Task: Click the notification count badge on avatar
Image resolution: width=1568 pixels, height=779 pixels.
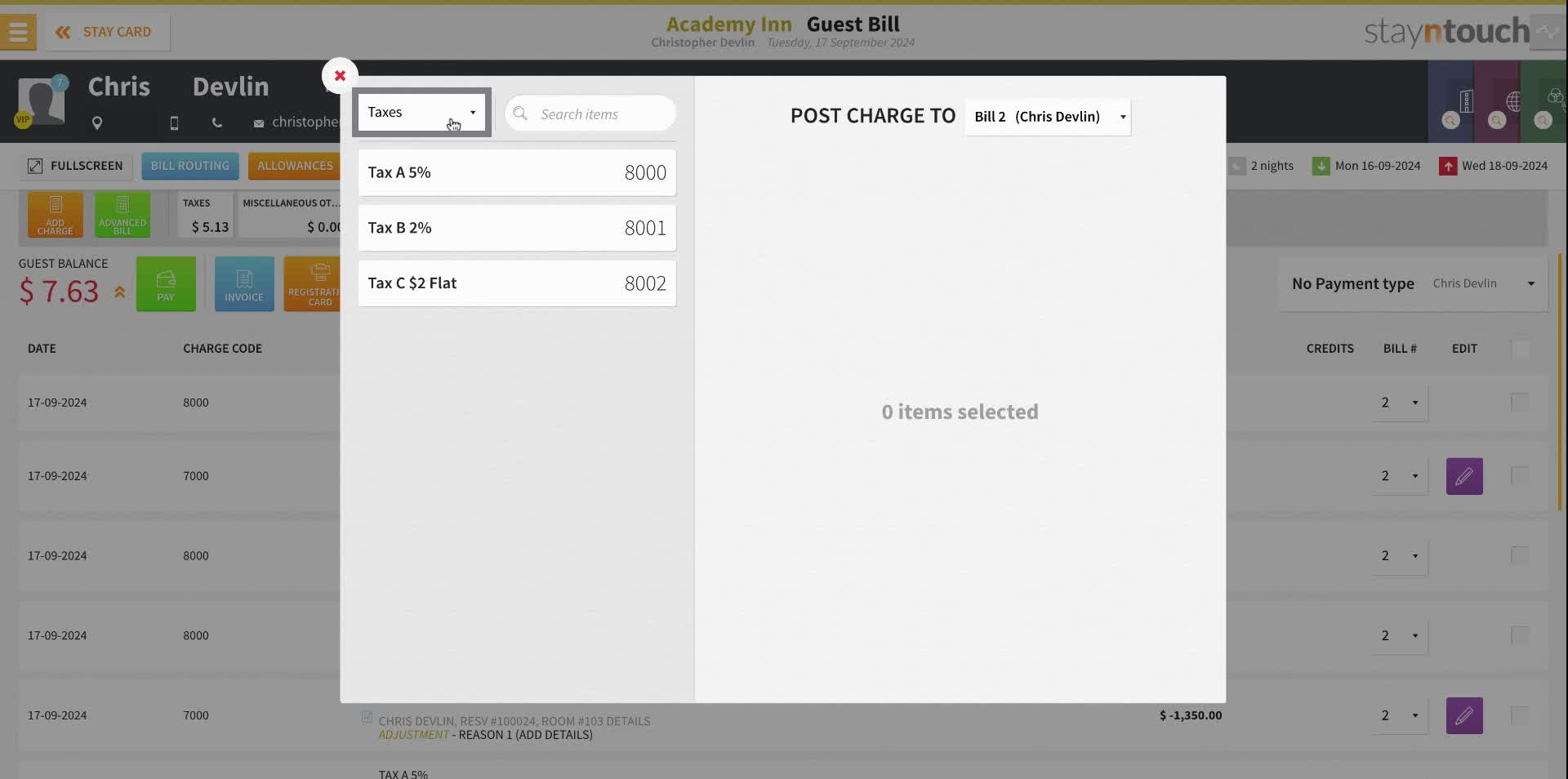Action: coord(60,82)
